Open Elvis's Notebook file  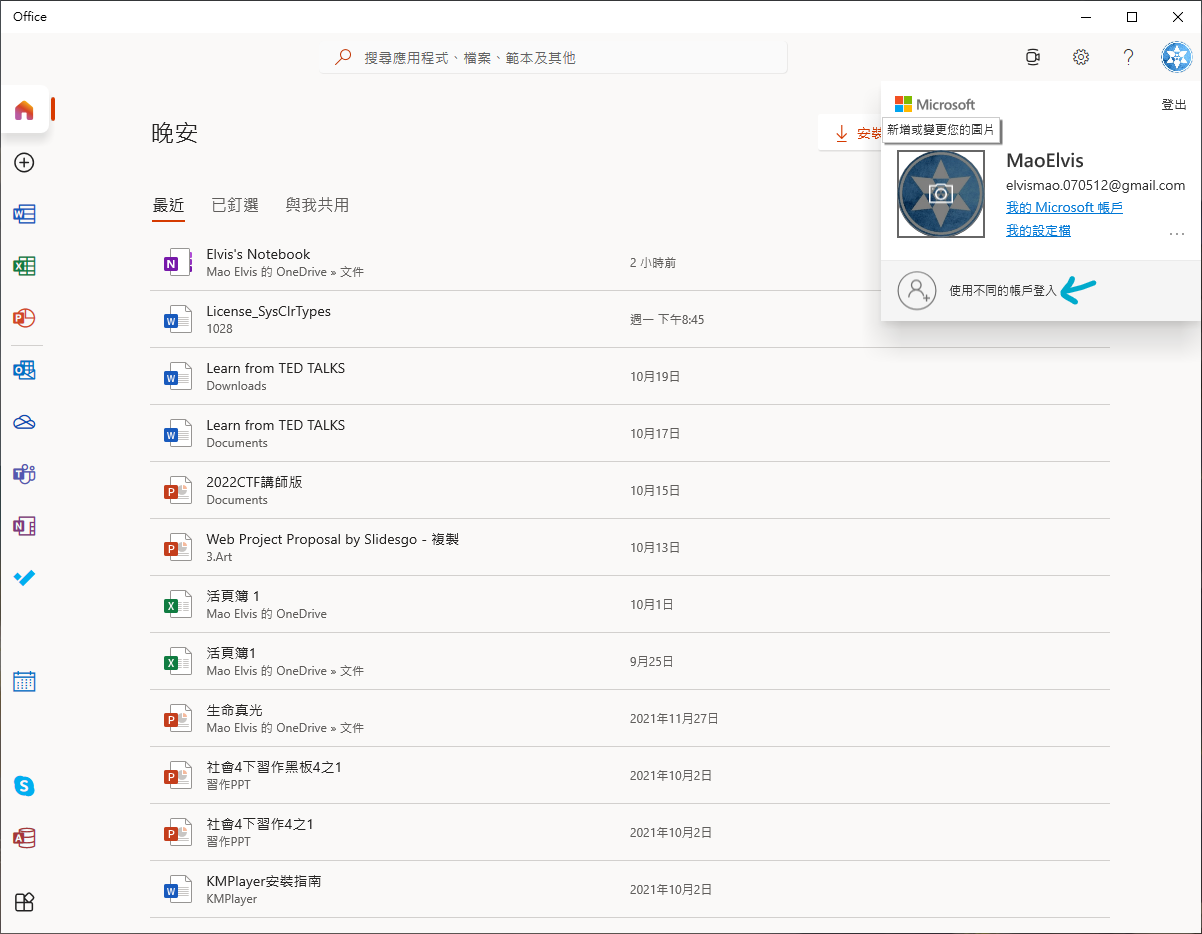[630, 262]
